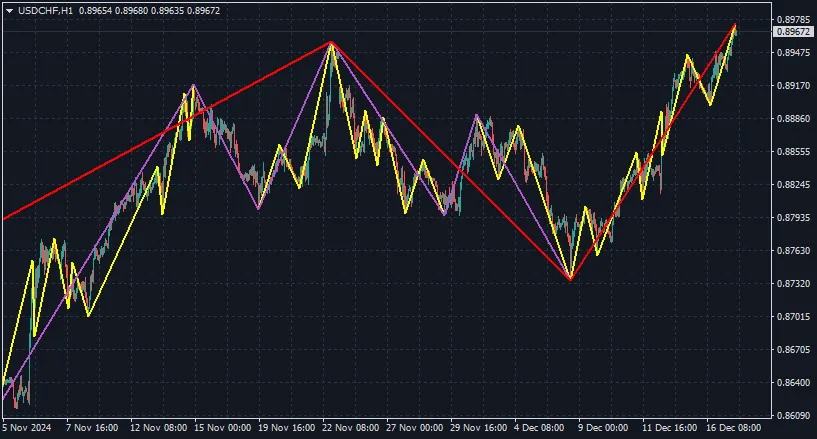Click the 29 Nov 16:00 time label

(x=476, y=427)
